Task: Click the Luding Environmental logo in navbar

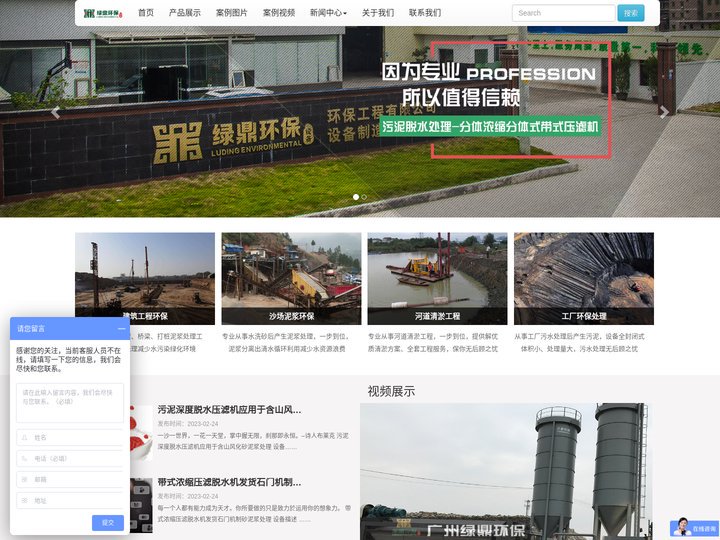Action: pos(103,13)
